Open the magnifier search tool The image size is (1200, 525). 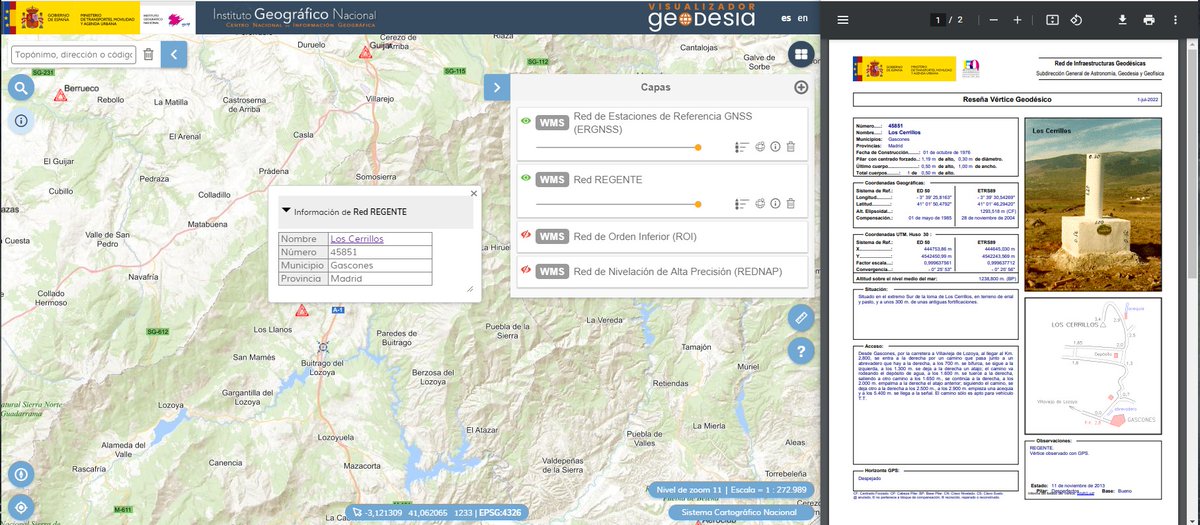(21, 89)
